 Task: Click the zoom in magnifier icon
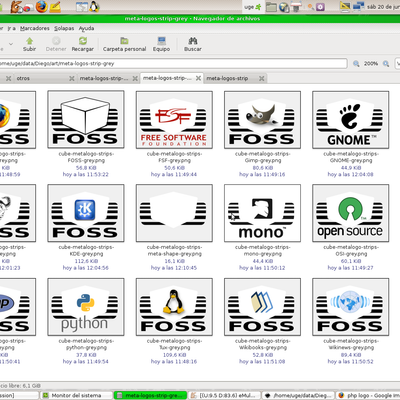click(x=386, y=63)
